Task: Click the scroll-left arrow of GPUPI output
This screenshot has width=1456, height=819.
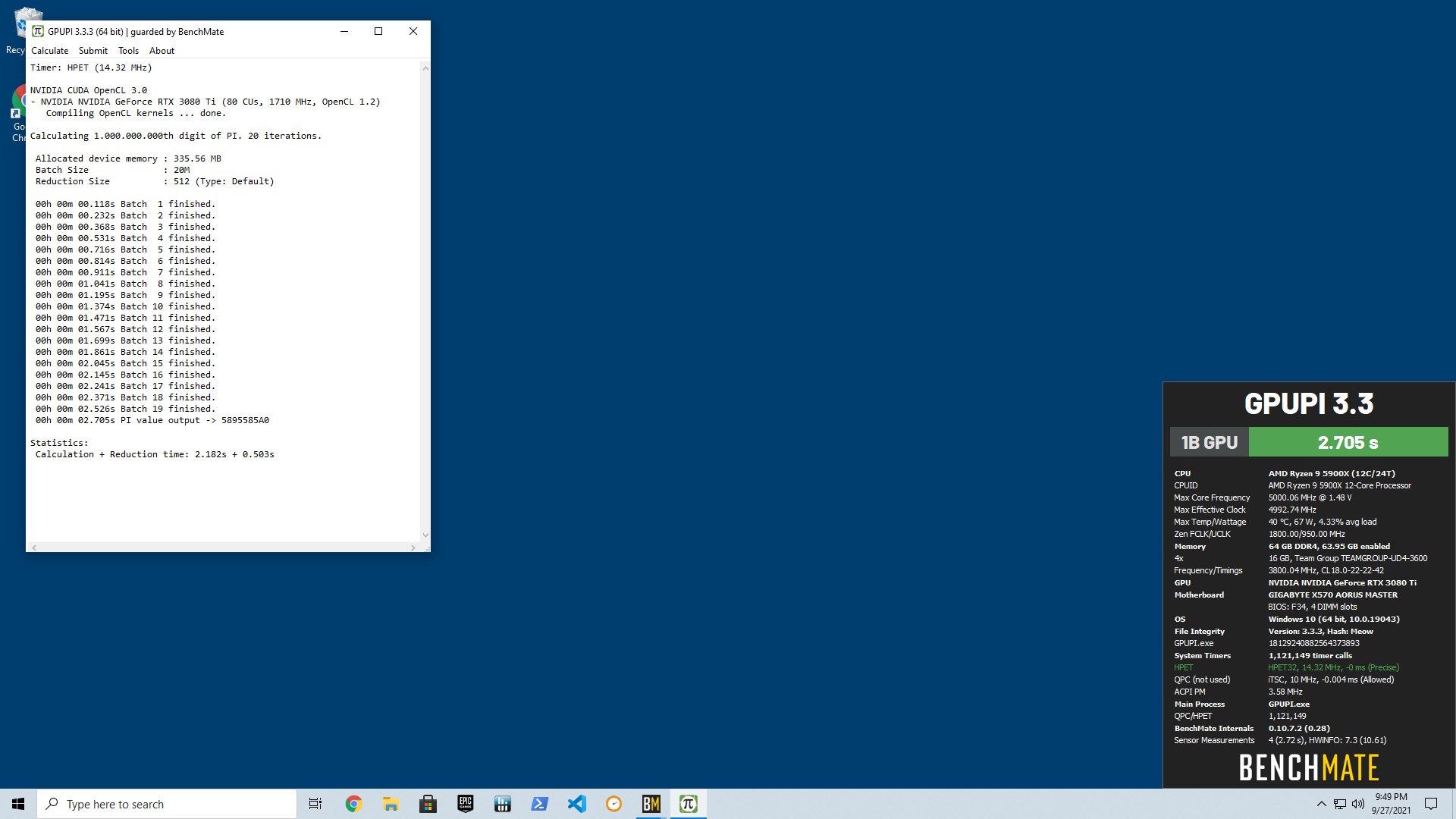Action: pyautogui.click(x=34, y=548)
